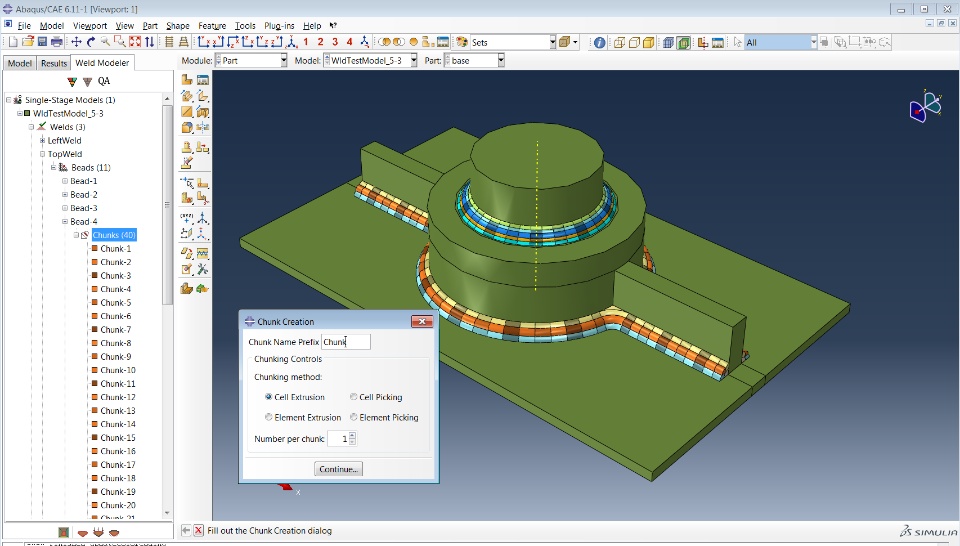Switch to the Results tab
960x546 pixels.
[x=54, y=63]
